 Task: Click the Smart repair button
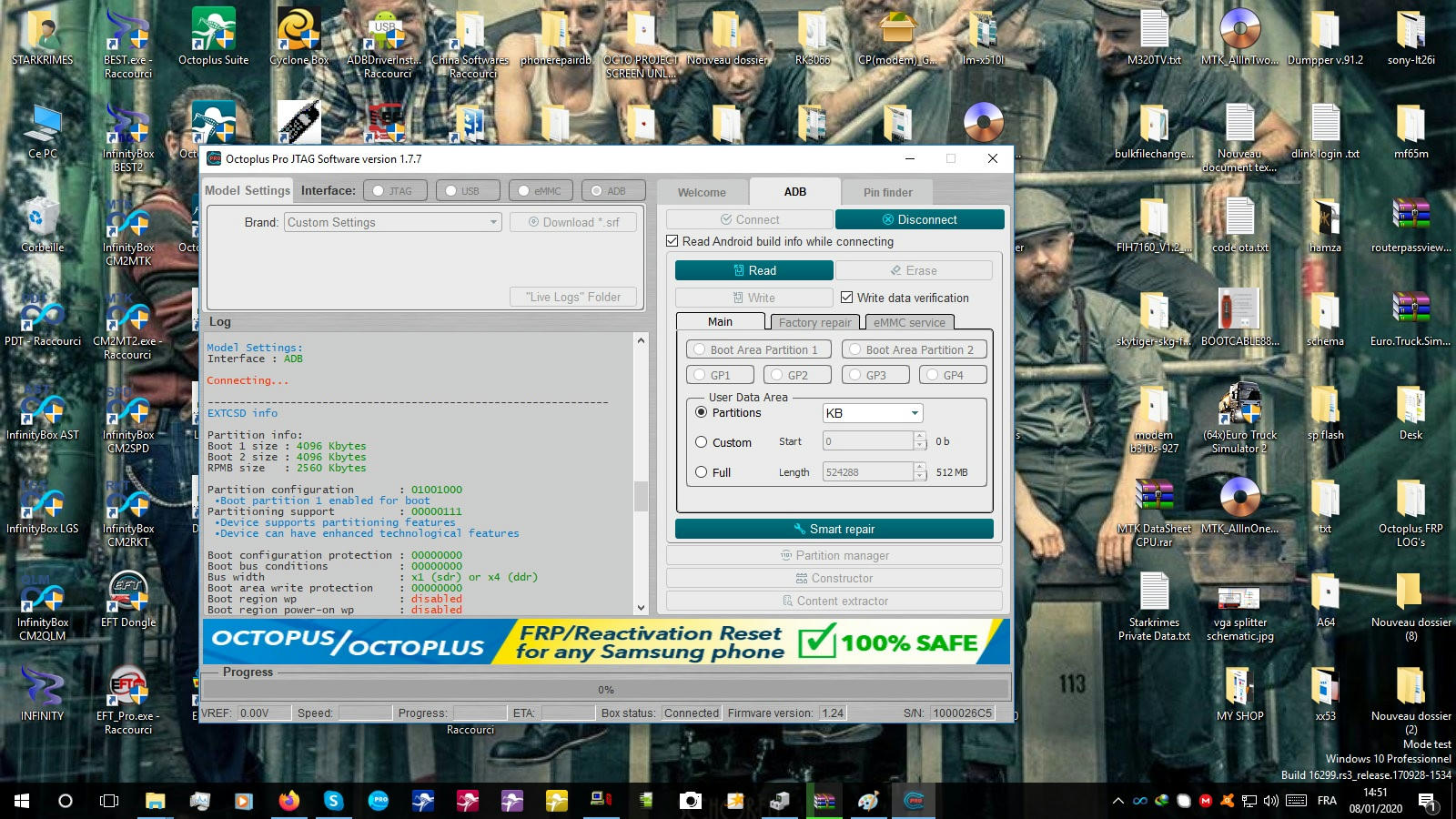pyautogui.click(x=834, y=529)
